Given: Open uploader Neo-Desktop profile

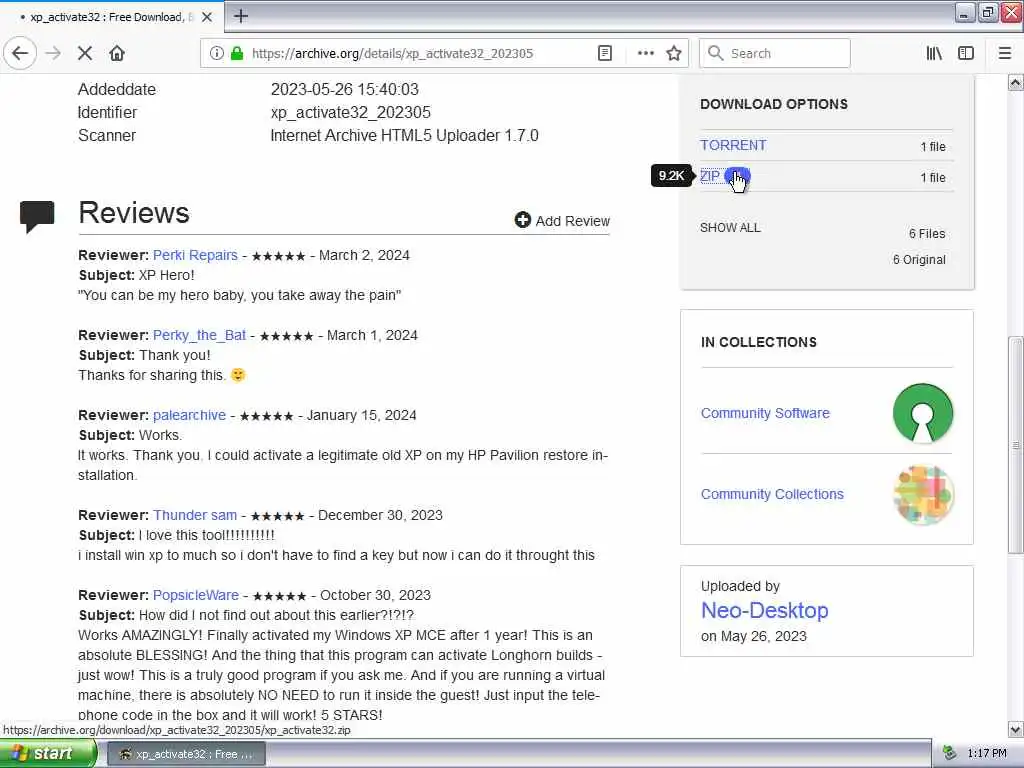Looking at the screenshot, I should pos(765,610).
